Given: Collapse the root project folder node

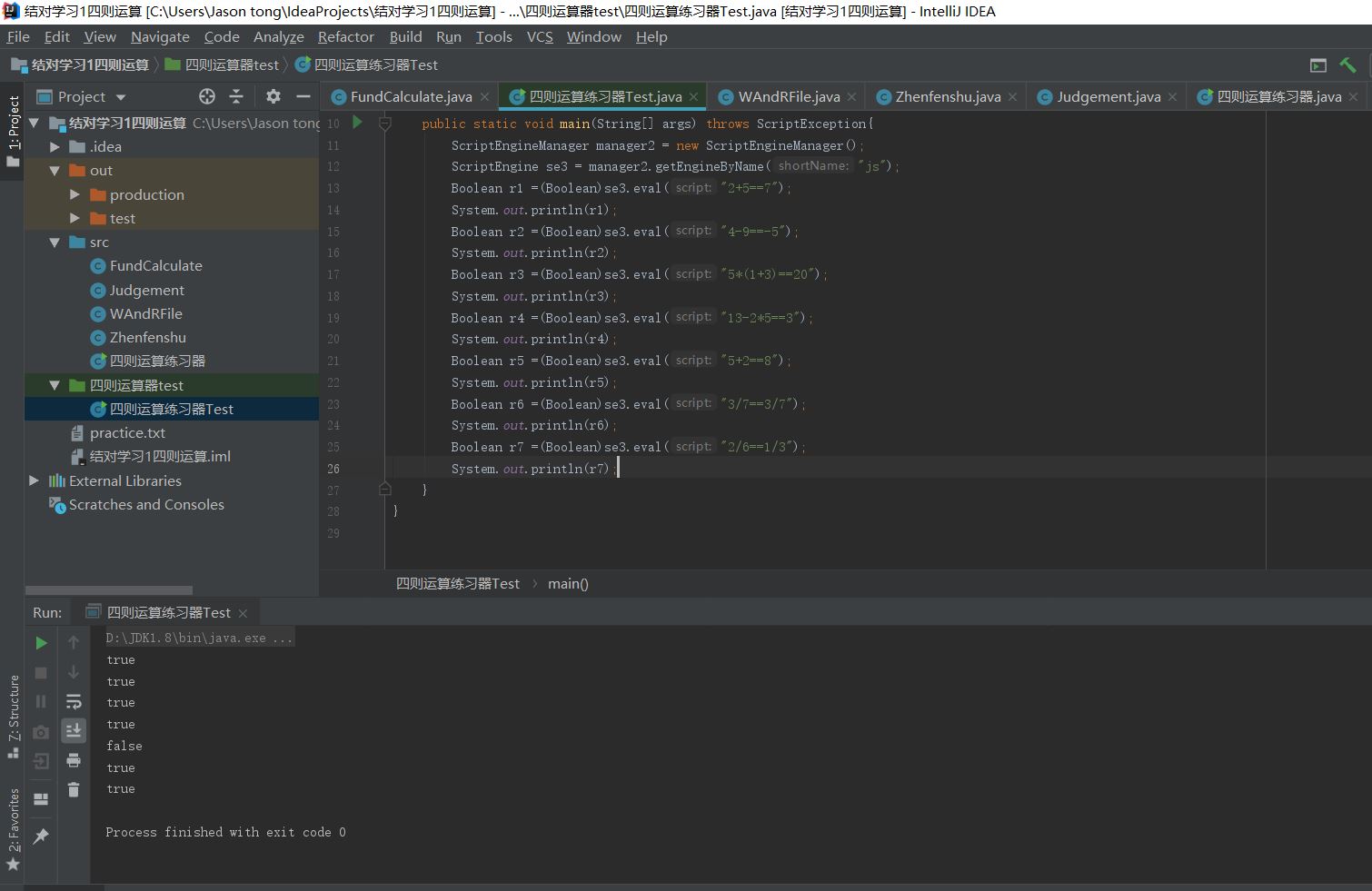Looking at the screenshot, I should (35, 123).
